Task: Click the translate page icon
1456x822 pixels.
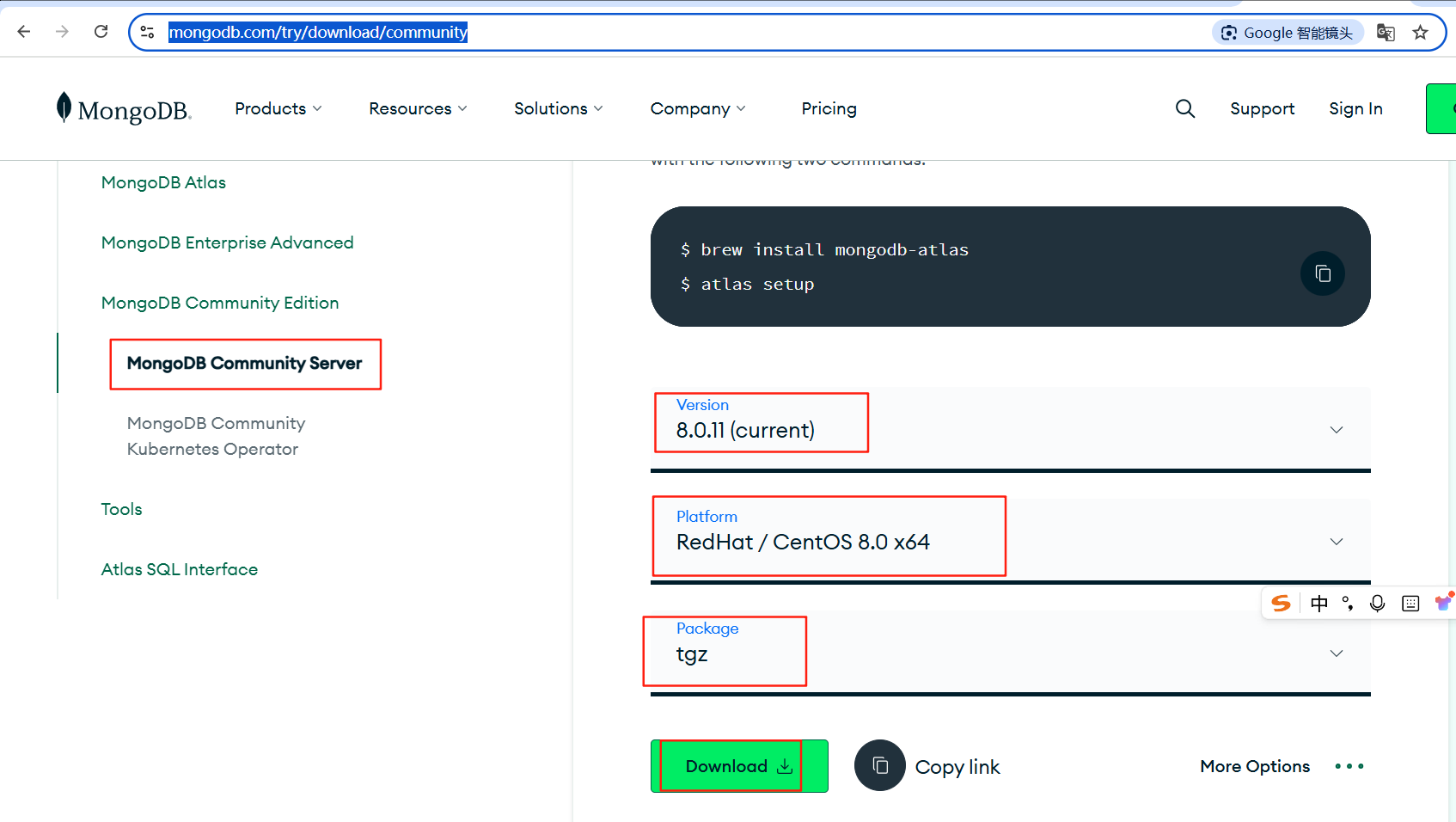Action: click(1386, 33)
